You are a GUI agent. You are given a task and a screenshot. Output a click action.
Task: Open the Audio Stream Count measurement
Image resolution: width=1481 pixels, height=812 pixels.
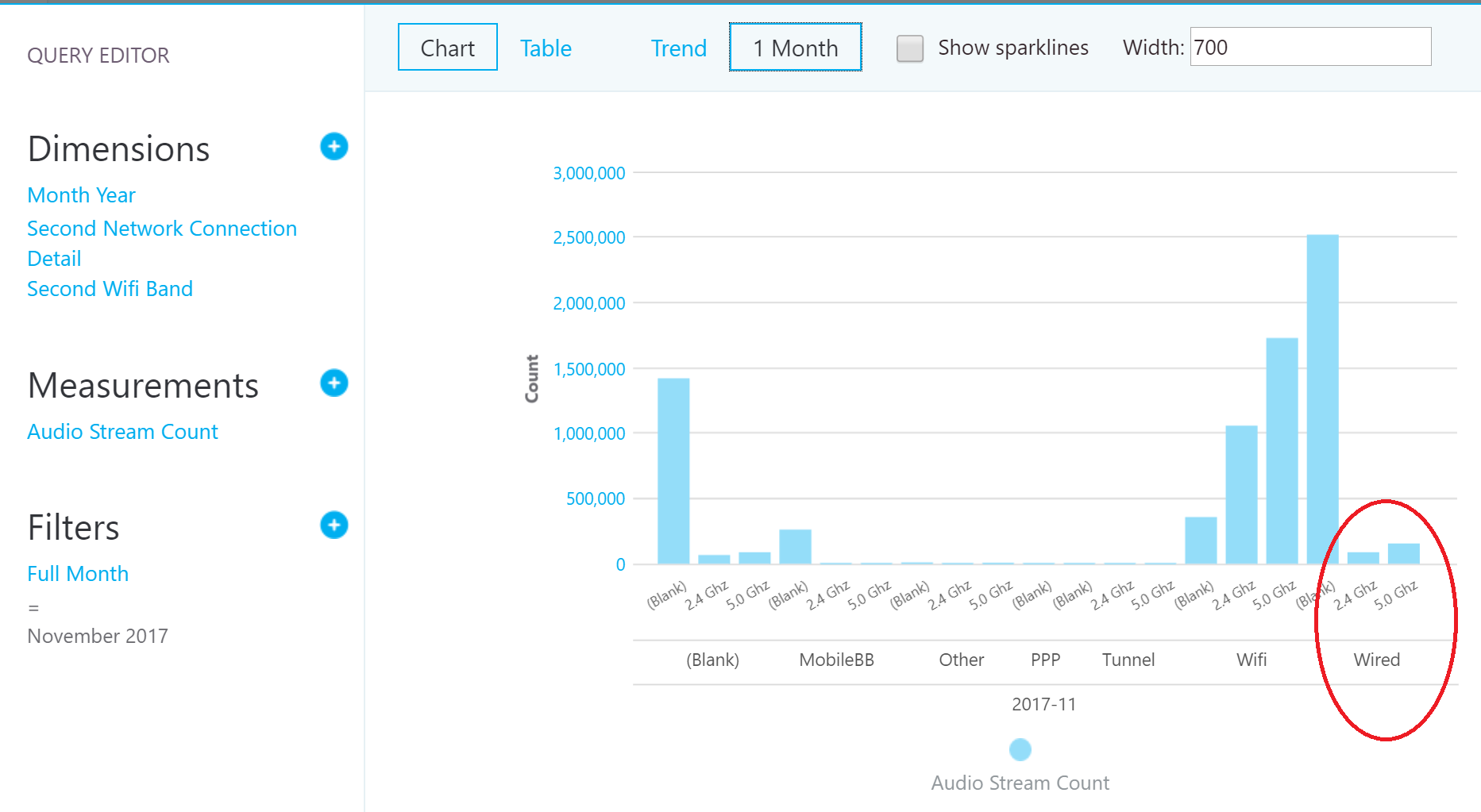pyautogui.click(x=122, y=432)
